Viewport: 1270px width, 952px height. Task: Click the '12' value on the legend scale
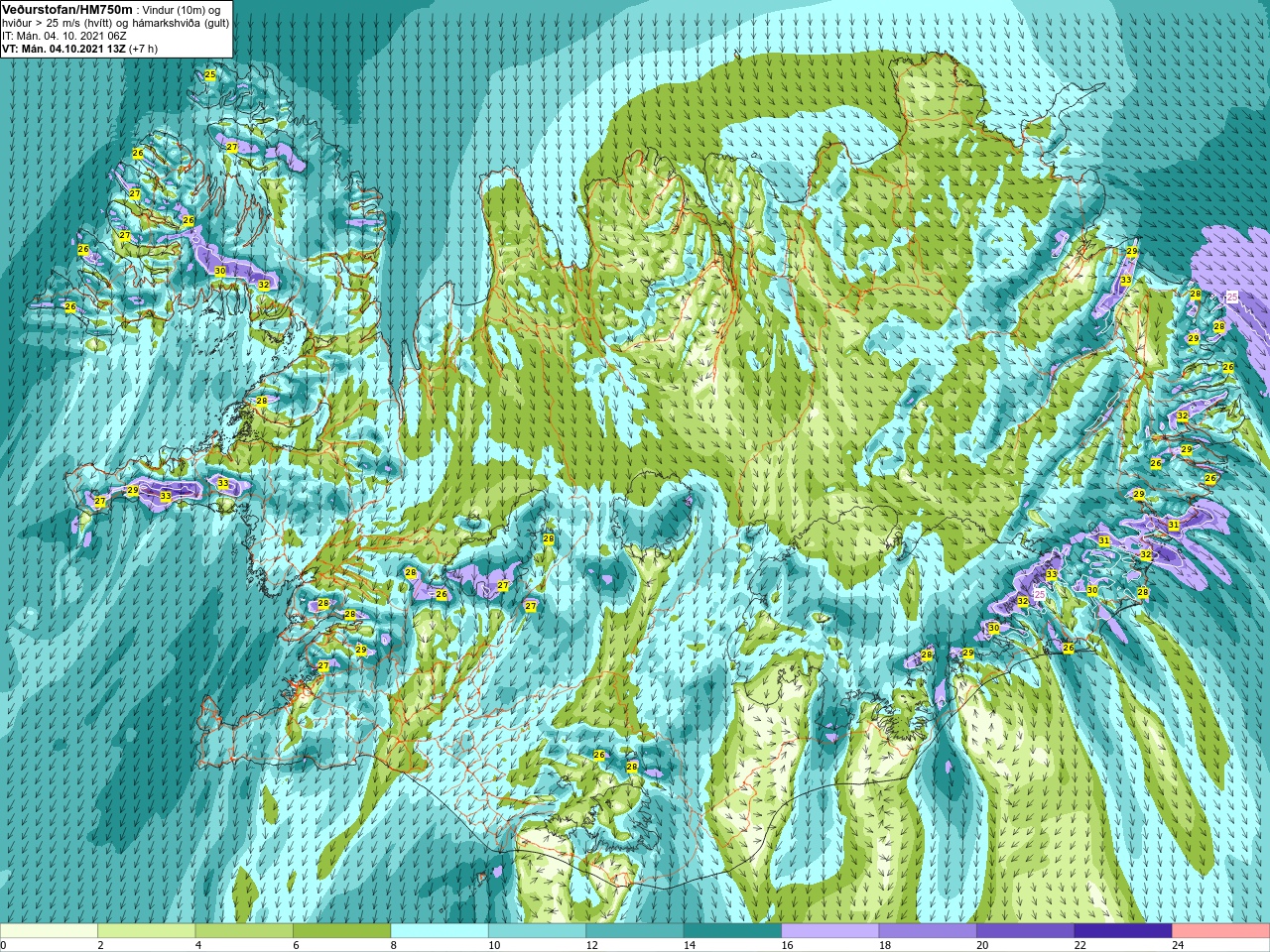click(x=592, y=945)
